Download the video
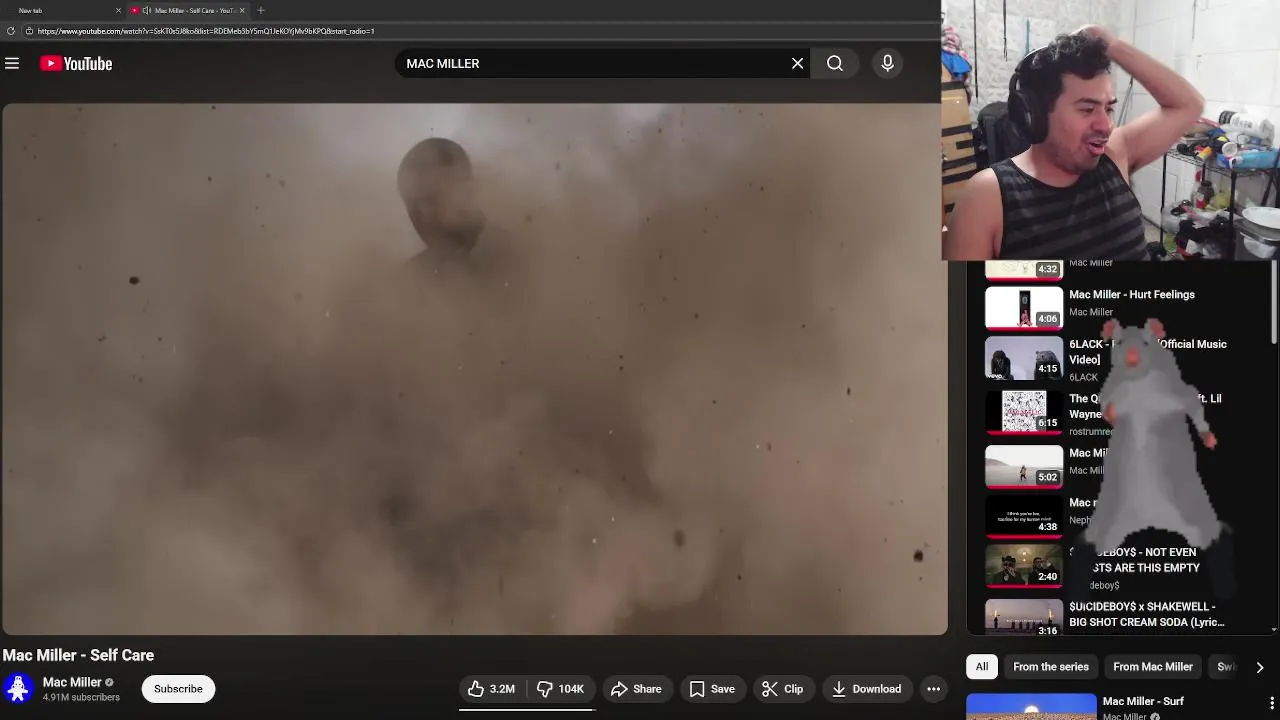 point(867,689)
